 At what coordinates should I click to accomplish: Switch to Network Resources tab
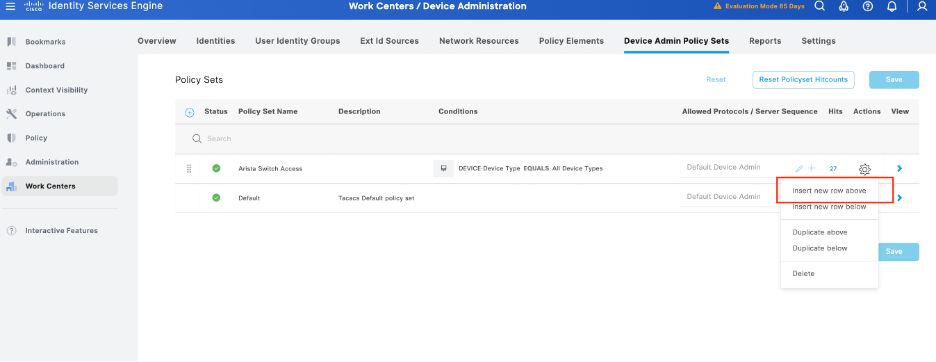coord(479,41)
